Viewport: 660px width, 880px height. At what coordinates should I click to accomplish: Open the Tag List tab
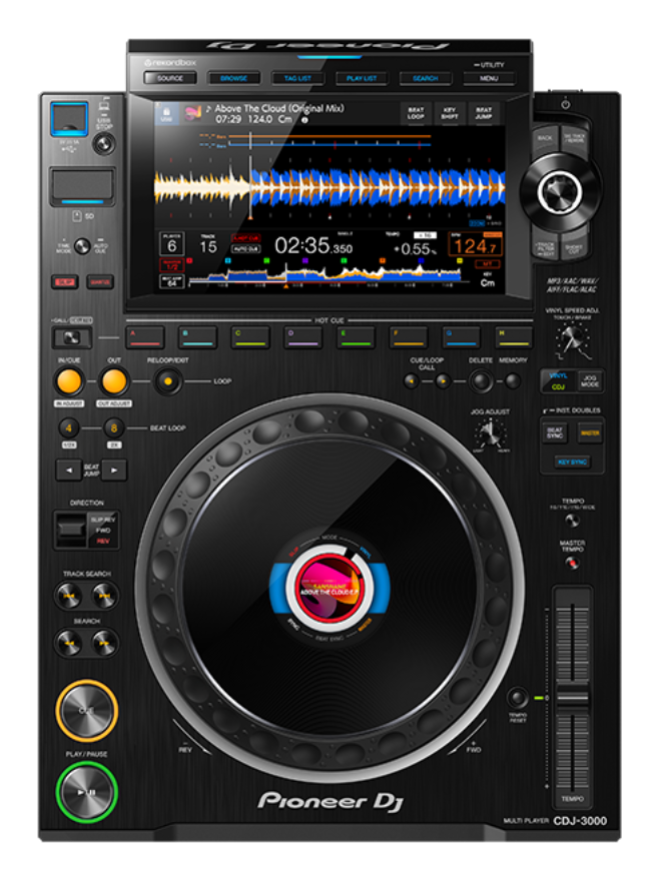(x=298, y=78)
